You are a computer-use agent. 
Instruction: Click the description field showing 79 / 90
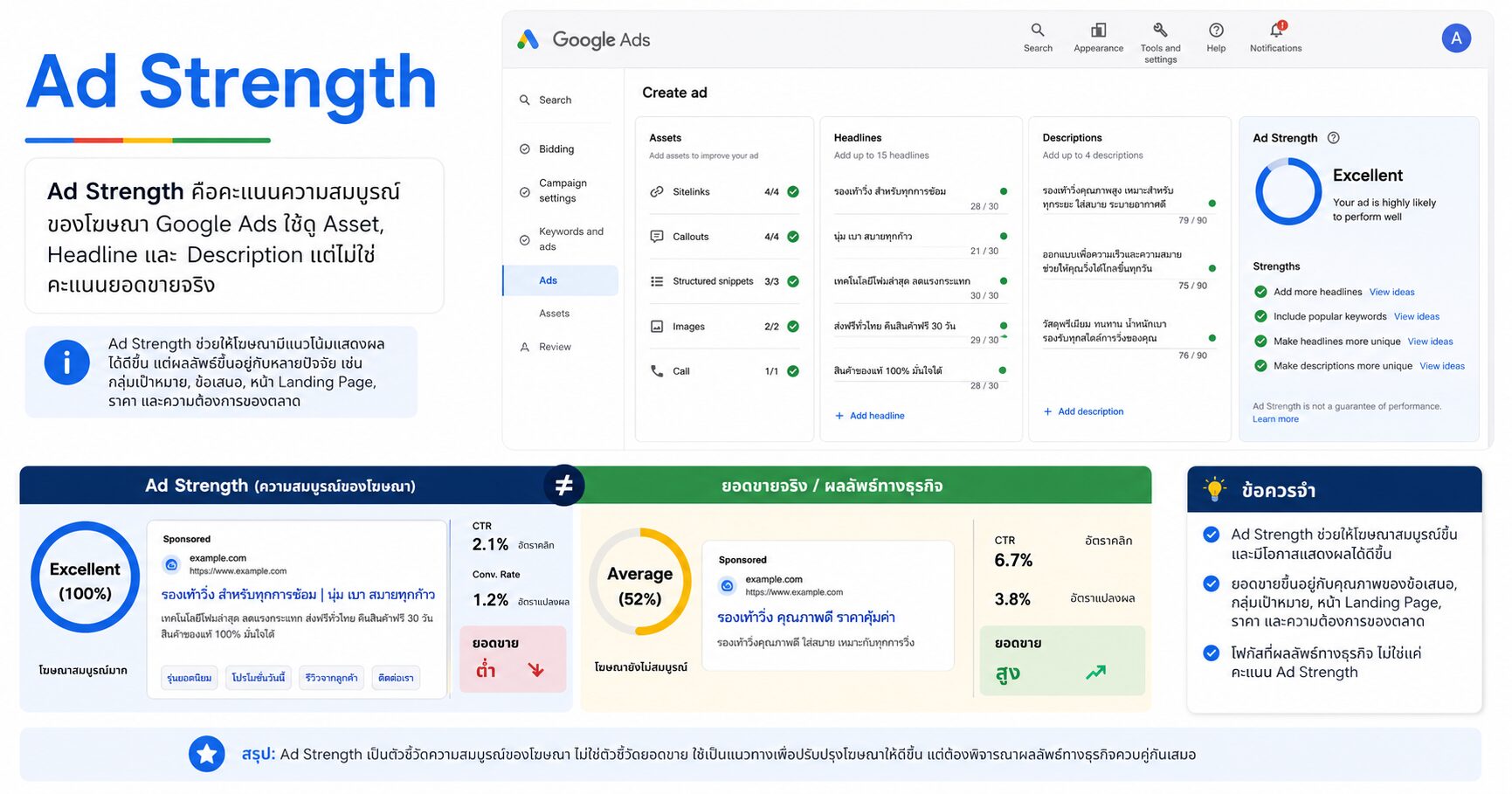(x=1129, y=204)
